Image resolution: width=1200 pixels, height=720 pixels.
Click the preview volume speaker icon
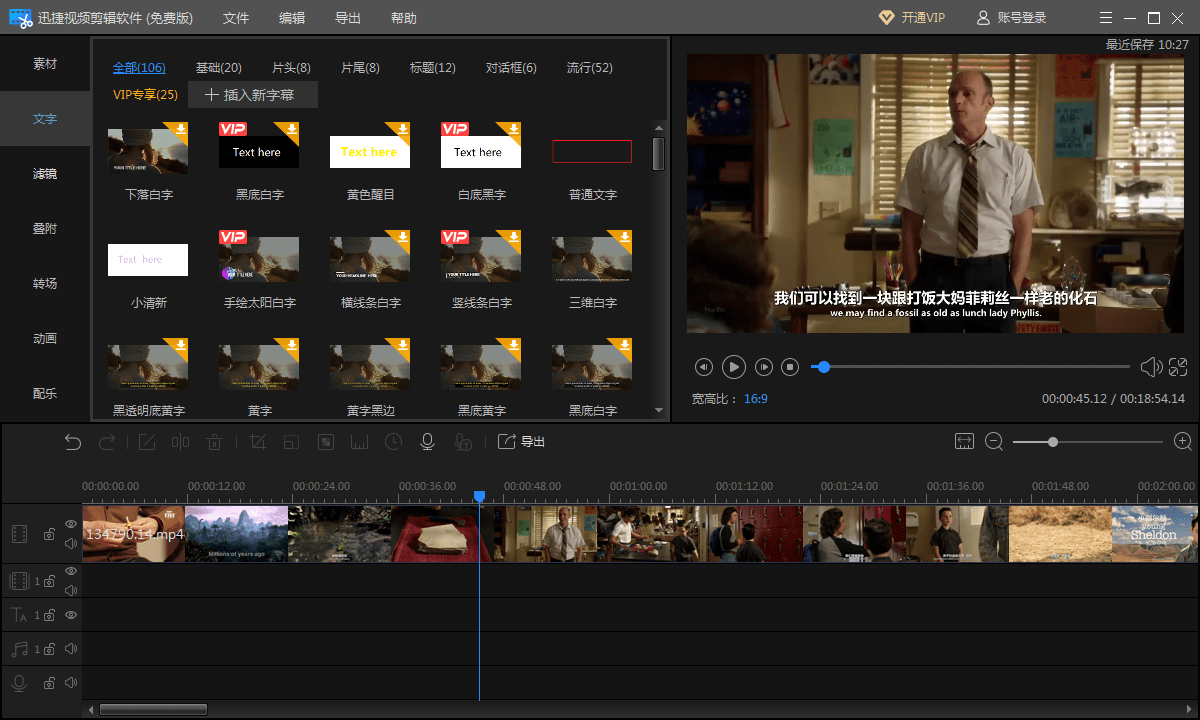point(1151,367)
